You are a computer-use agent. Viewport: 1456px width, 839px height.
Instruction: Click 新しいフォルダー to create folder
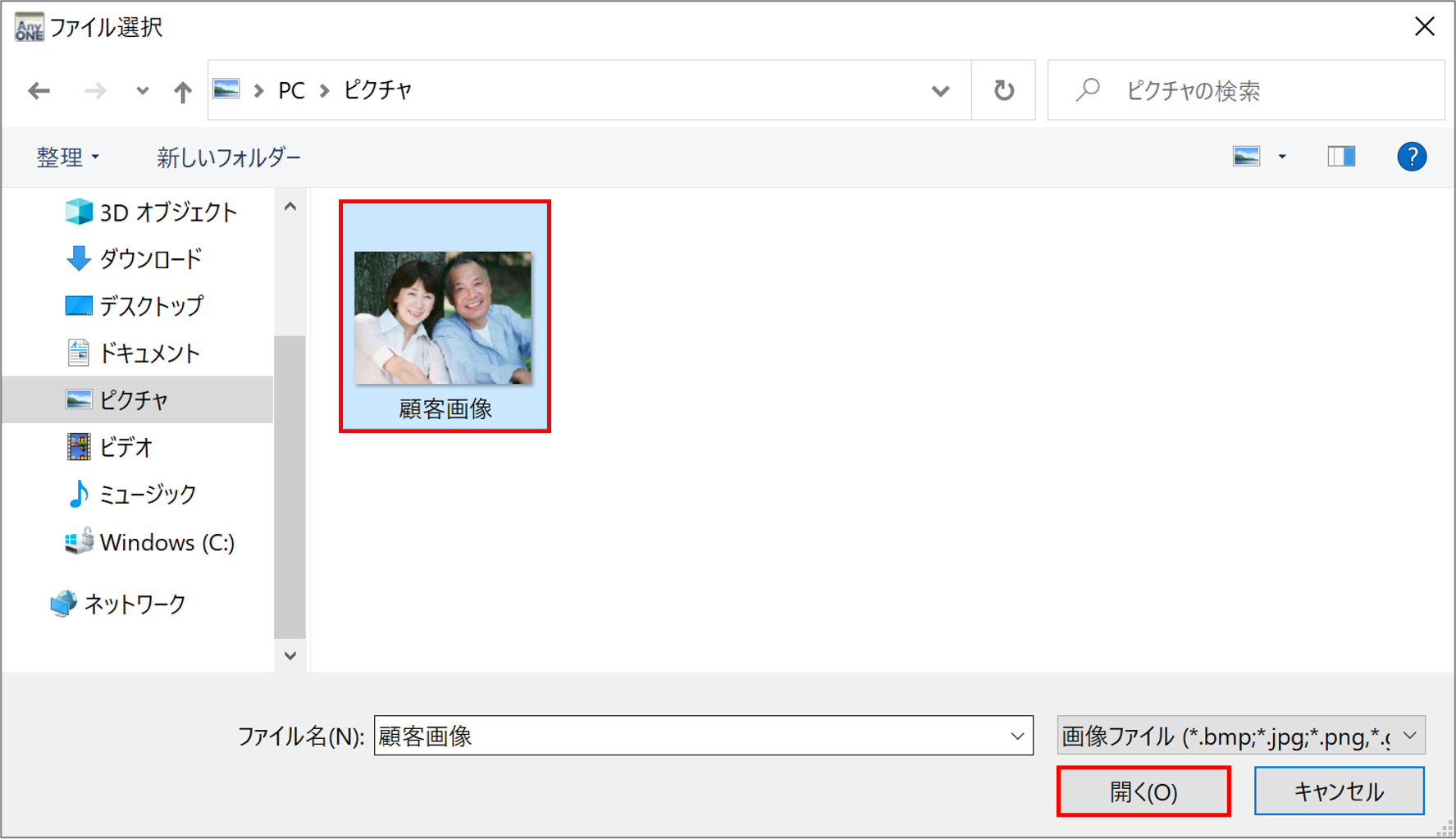click(x=229, y=157)
